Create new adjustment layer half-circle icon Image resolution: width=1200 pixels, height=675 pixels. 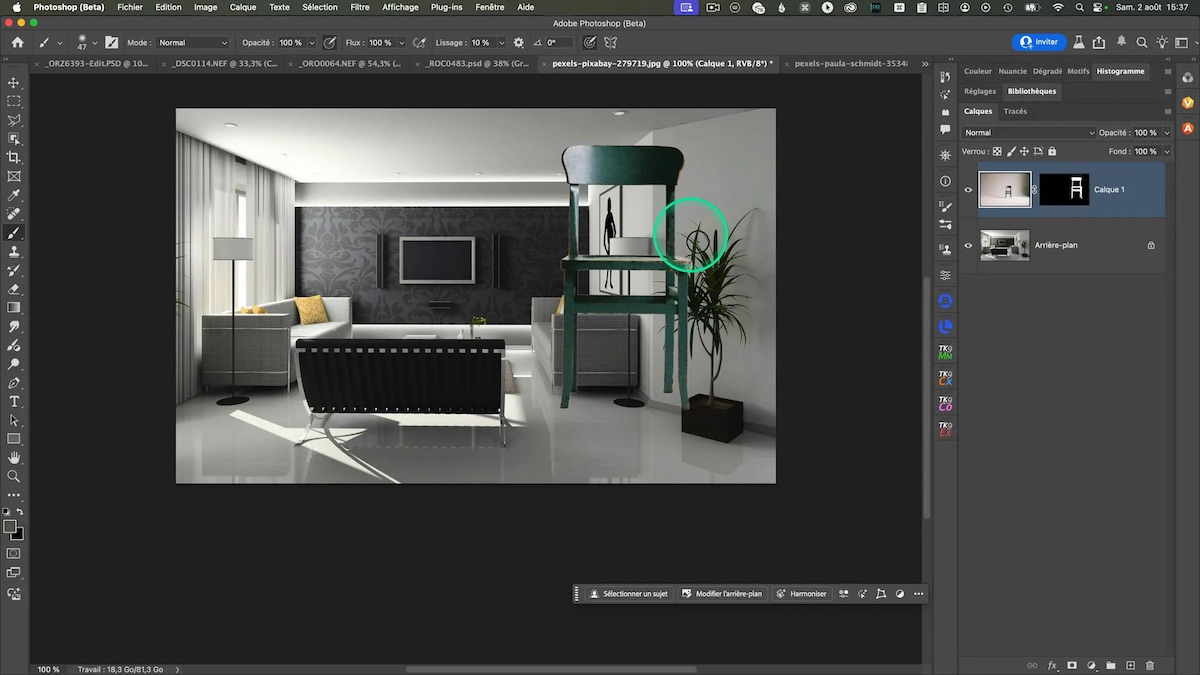point(1091,665)
